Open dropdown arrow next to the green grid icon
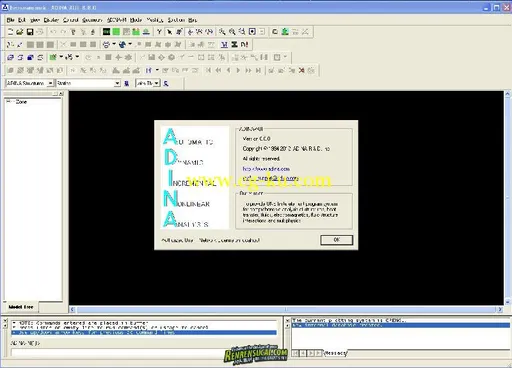Image resolution: width=512 pixels, height=368 pixels. [61, 57]
